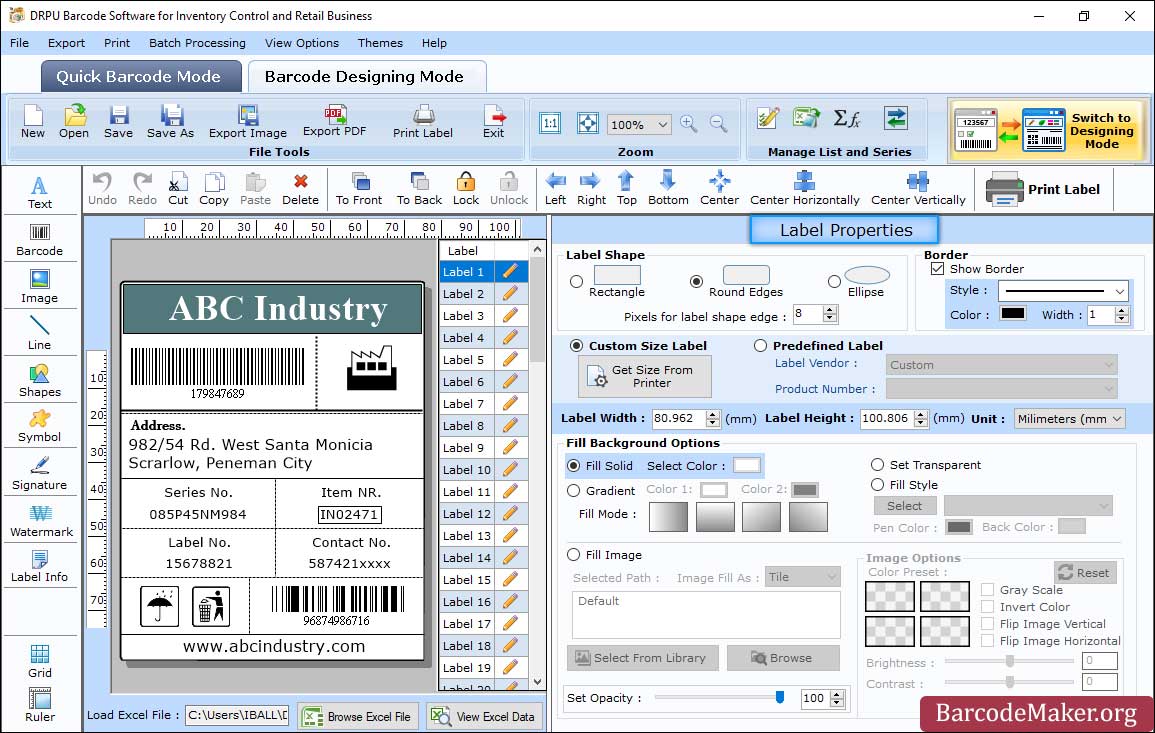This screenshot has height=733, width=1155.
Task: Toggle the Ruler tool
Action: pos(40,705)
